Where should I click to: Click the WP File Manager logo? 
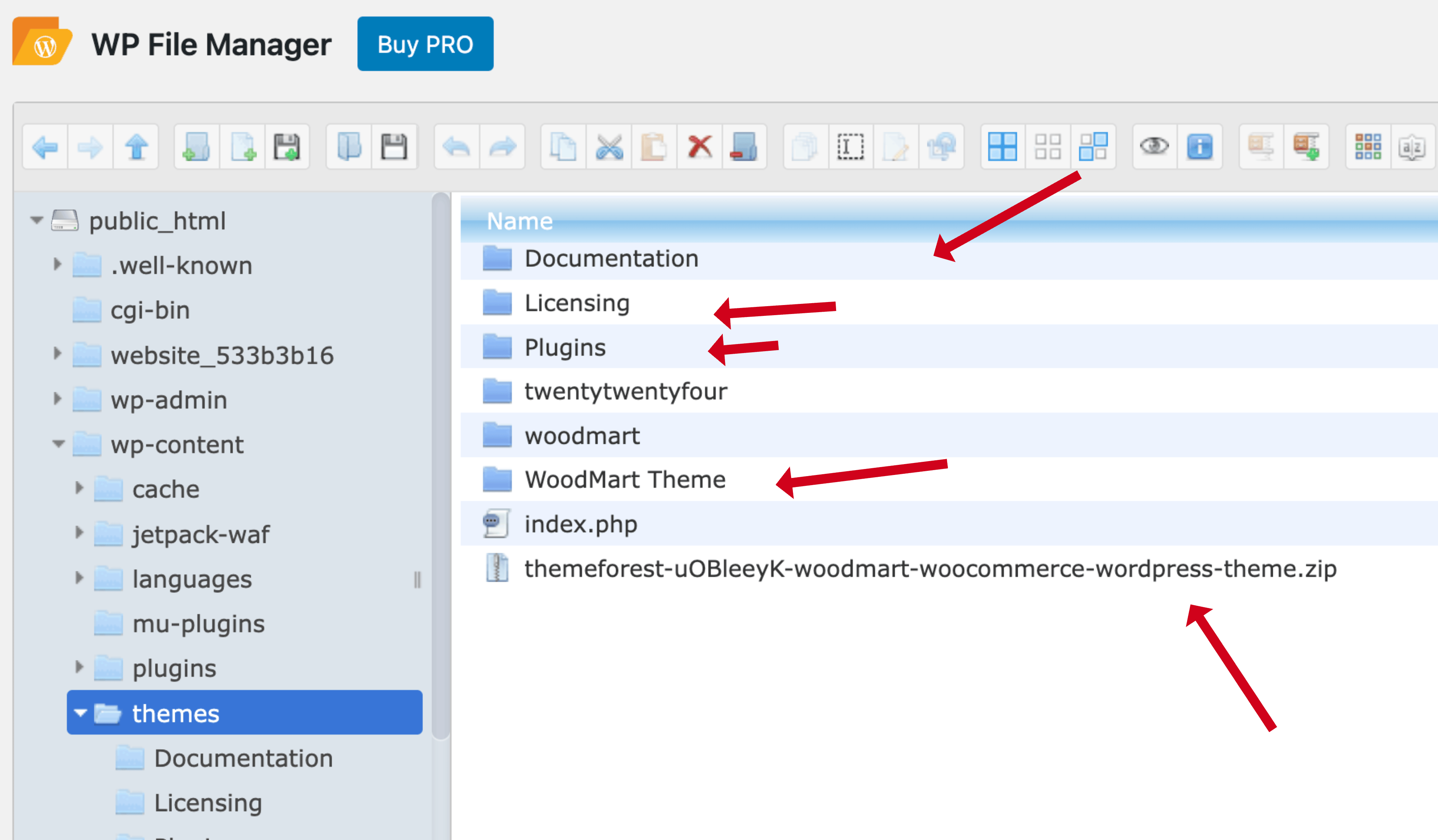pos(42,42)
